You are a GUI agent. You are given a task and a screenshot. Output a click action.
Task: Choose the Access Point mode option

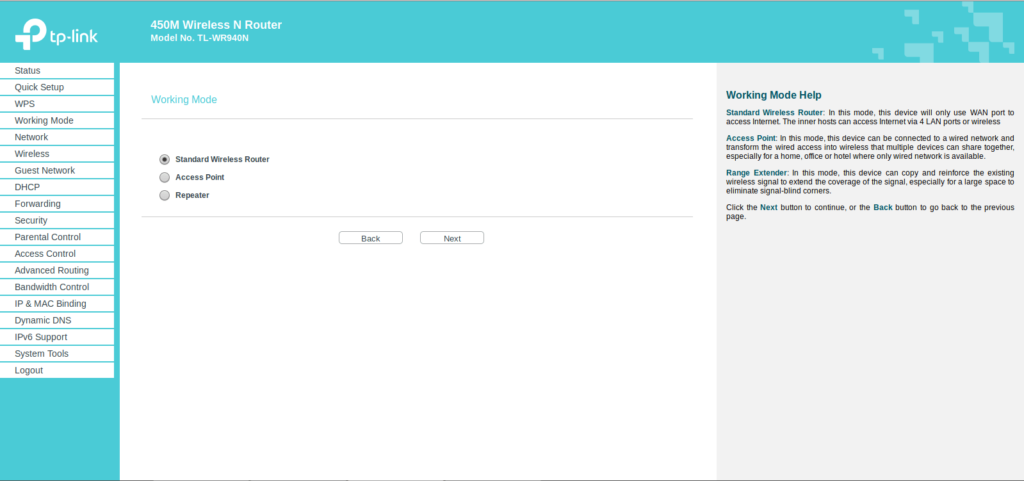[165, 177]
